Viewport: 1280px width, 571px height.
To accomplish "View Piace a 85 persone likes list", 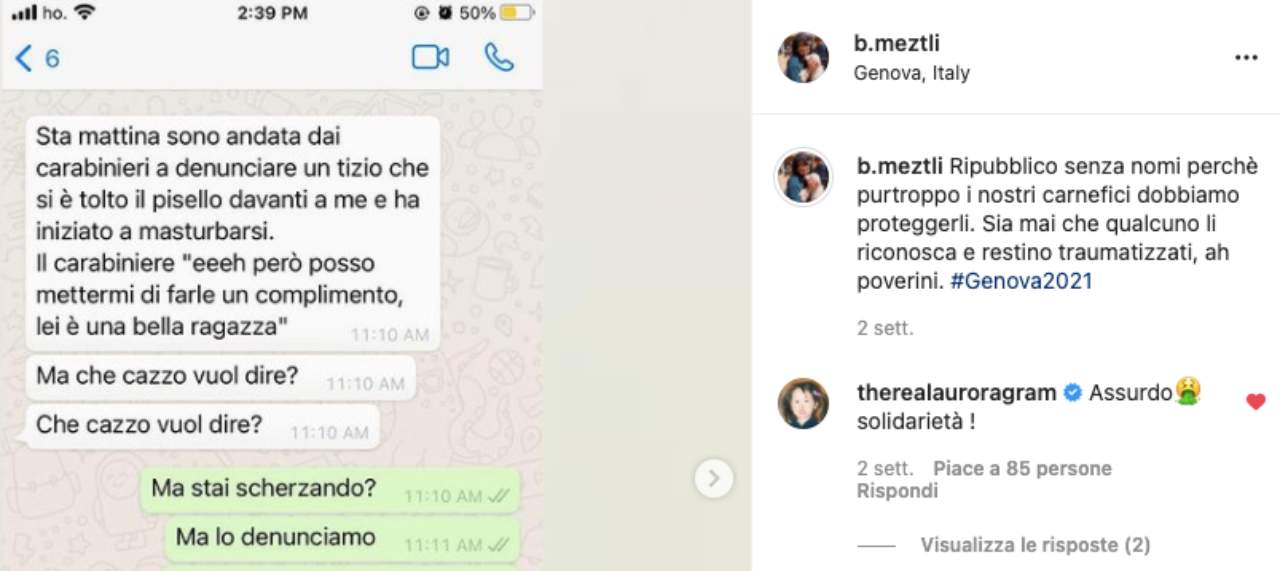I will coord(1022,468).
